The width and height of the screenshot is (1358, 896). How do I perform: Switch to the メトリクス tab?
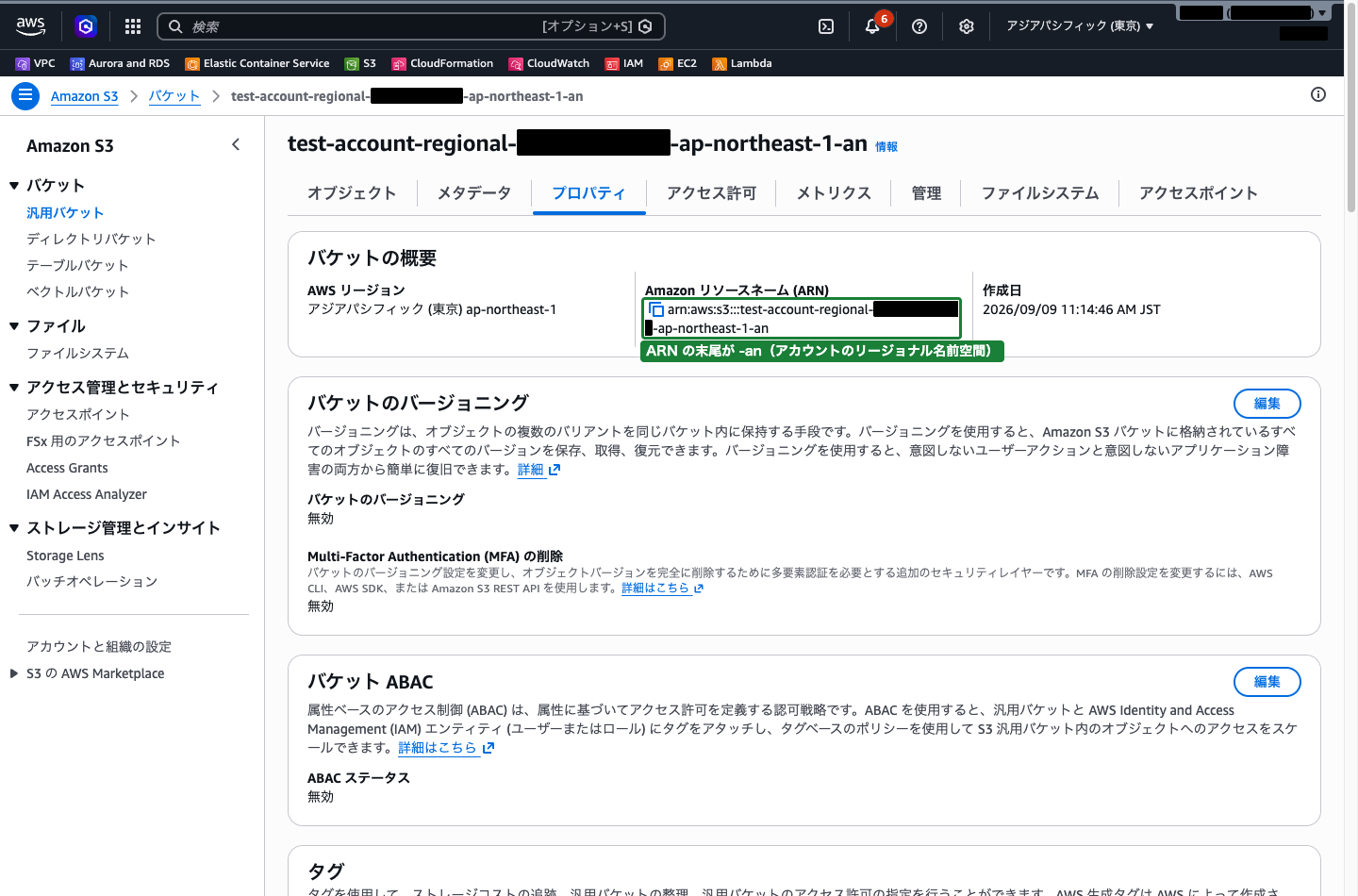point(834,193)
